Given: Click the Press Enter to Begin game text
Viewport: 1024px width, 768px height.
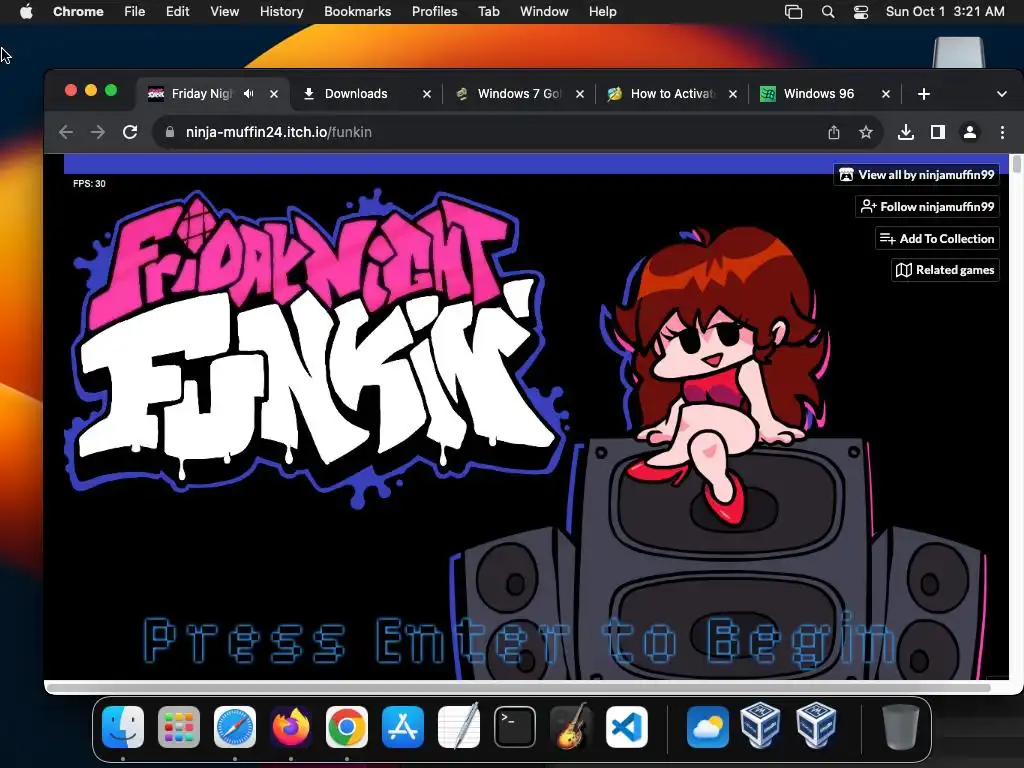Looking at the screenshot, I should (520, 640).
